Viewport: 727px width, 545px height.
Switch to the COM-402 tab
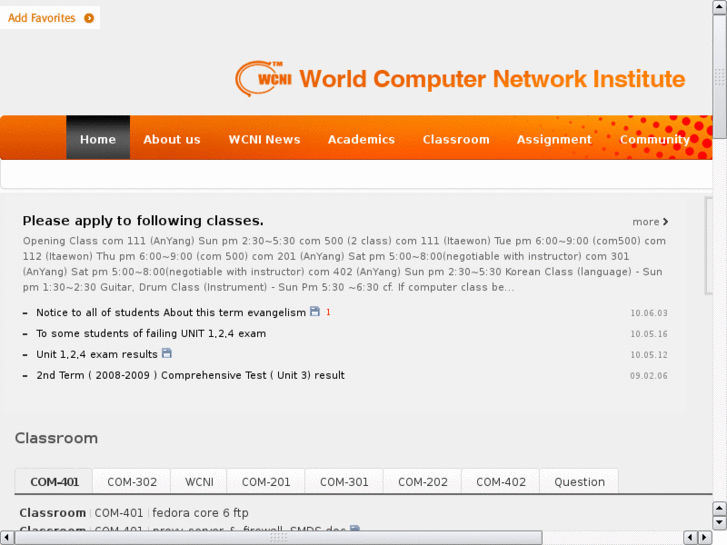[501, 482]
